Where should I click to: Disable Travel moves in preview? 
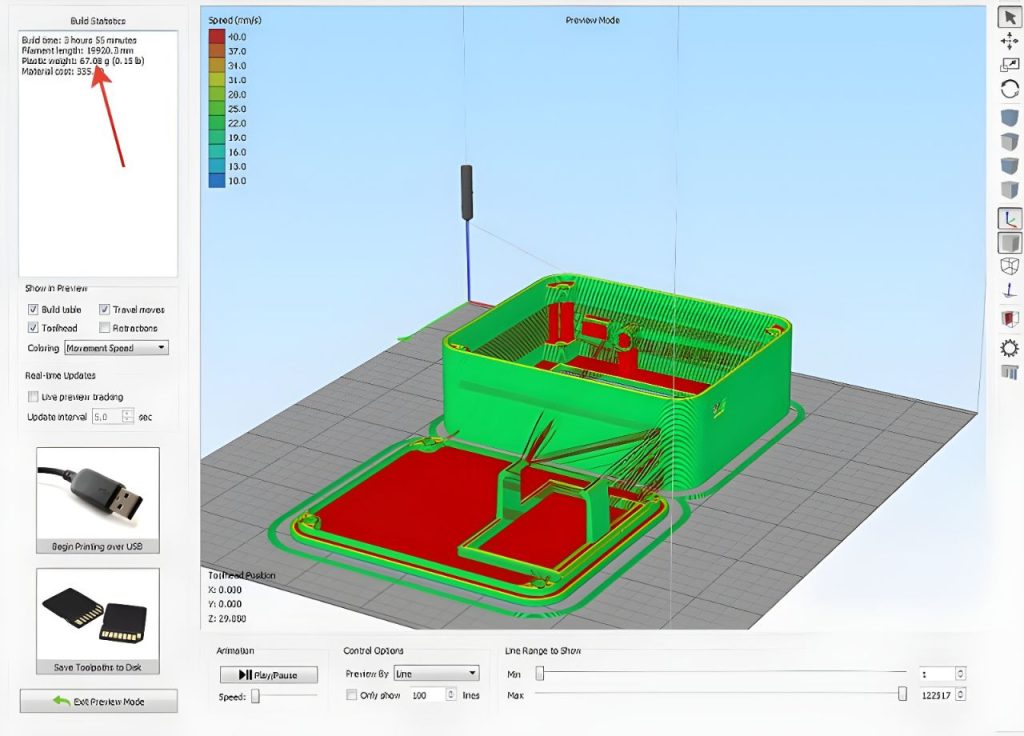[x=105, y=310]
